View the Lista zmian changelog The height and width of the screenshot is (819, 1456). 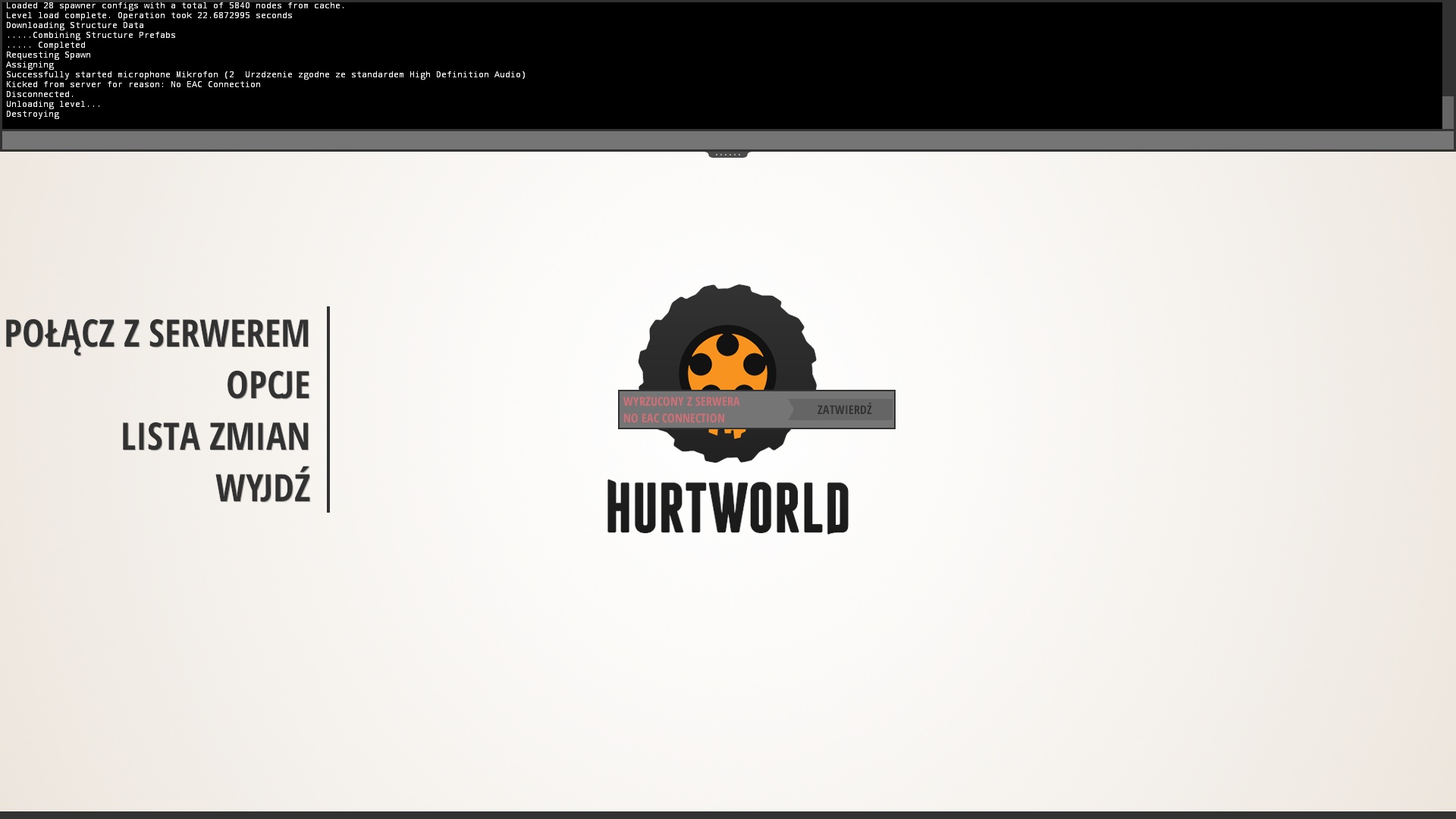pos(215,436)
